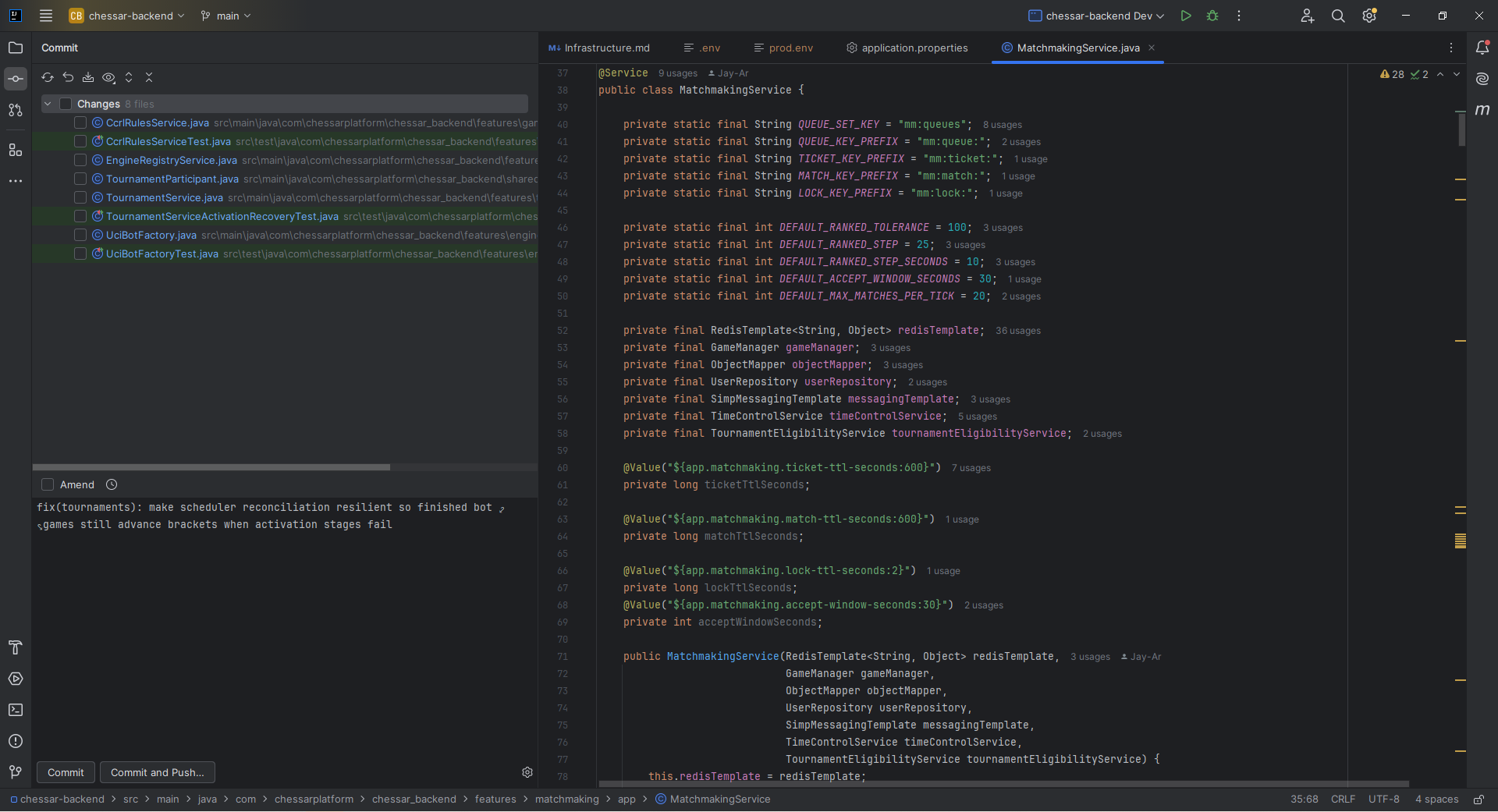Check the Changes 8 files checkbox
Viewport: 1498px width, 812px height.
coord(66,104)
